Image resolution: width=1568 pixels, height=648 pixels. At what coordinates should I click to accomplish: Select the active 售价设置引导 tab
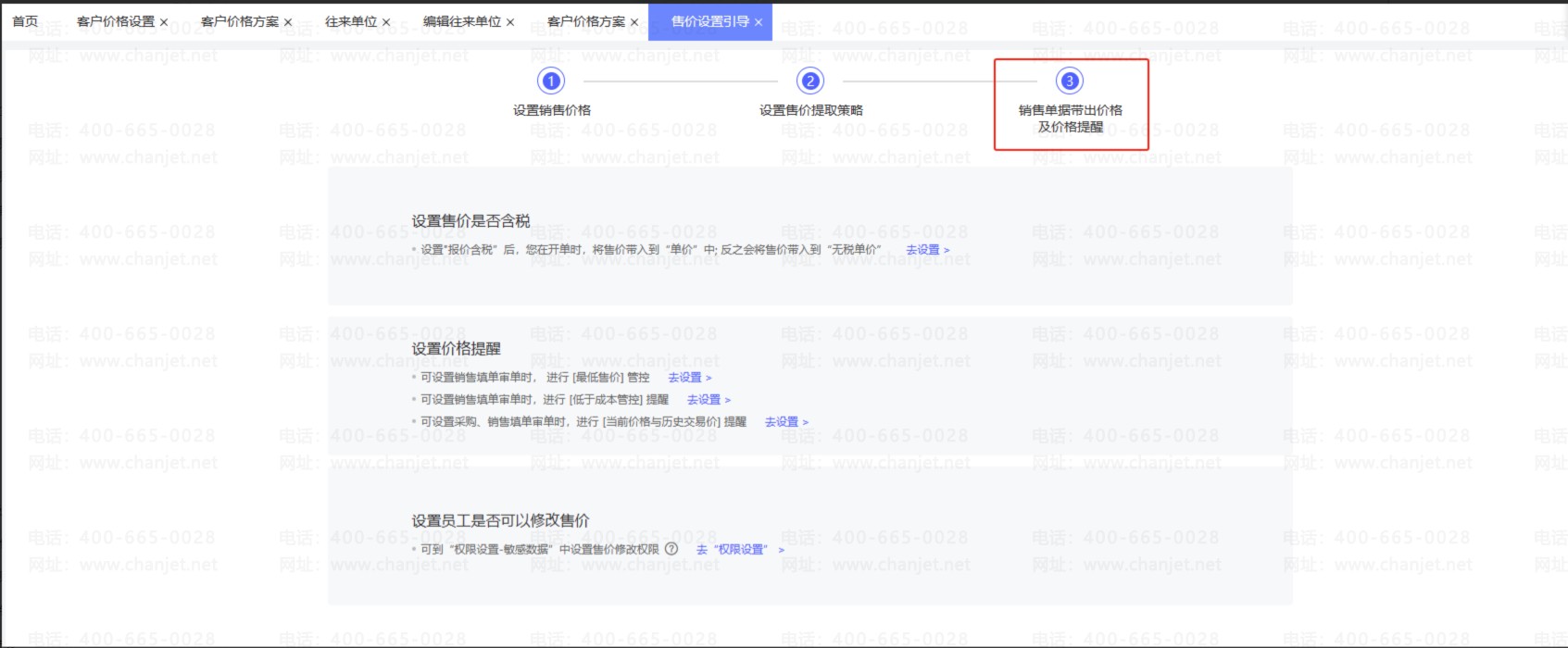click(709, 21)
